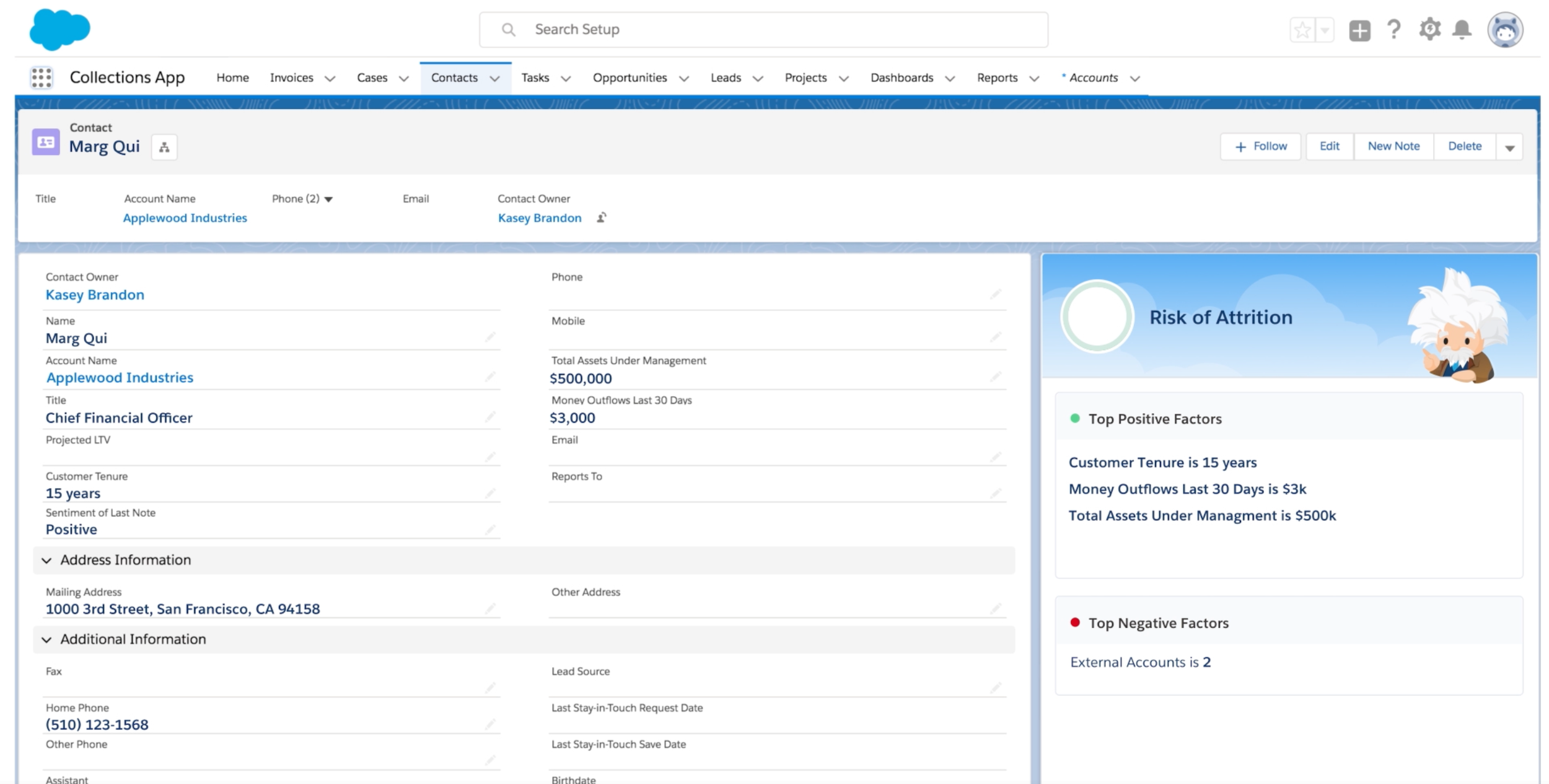The width and height of the screenshot is (1549, 784).
Task: Edit Home Phone pencil icon
Action: click(490, 724)
